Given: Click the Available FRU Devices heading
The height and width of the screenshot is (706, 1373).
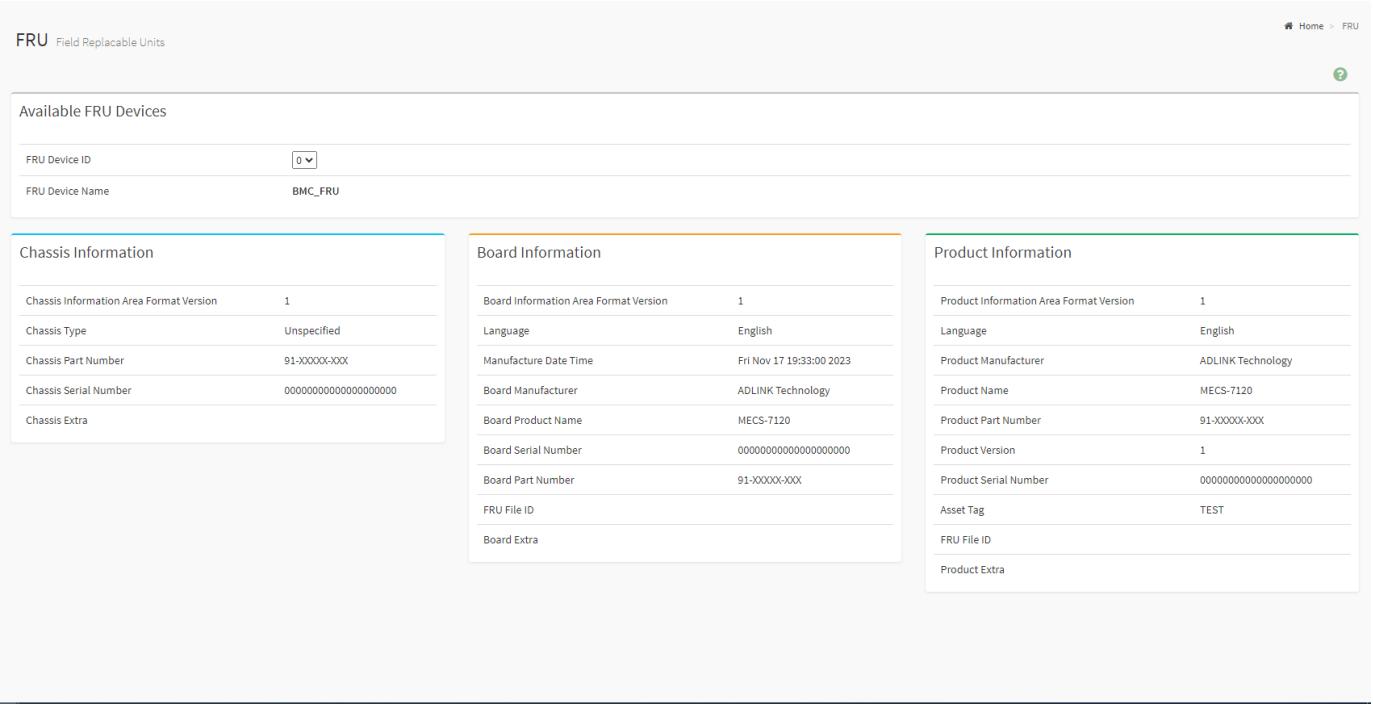Looking at the screenshot, I should pyautogui.click(x=93, y=111).
